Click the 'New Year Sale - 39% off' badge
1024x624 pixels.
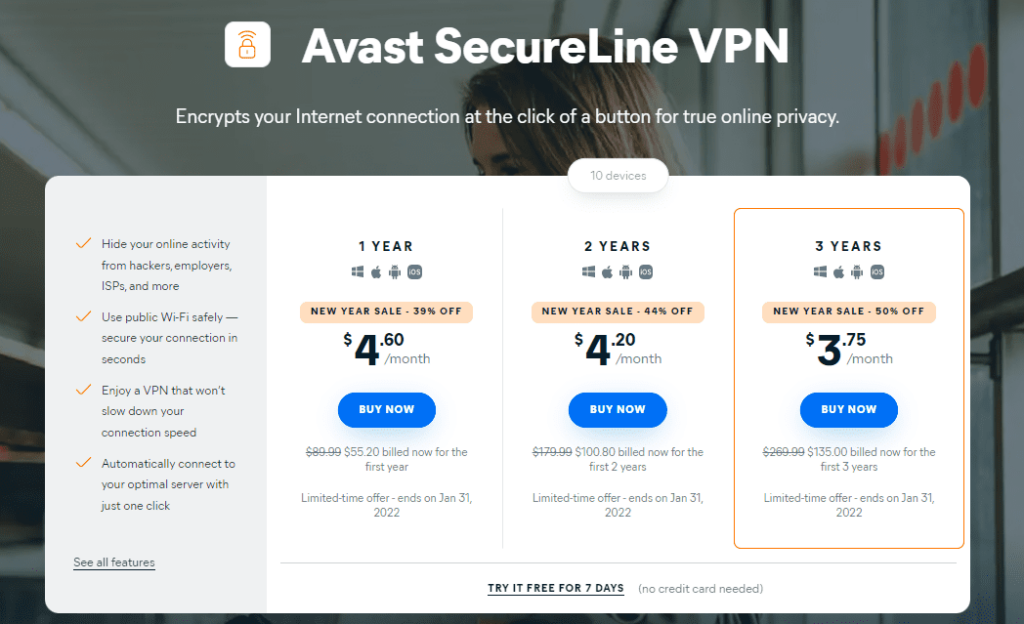(386, 311)
